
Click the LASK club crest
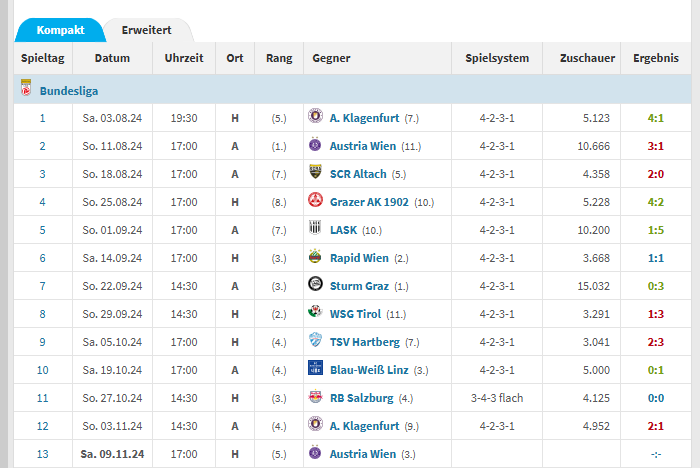click(x=315, y=229)
